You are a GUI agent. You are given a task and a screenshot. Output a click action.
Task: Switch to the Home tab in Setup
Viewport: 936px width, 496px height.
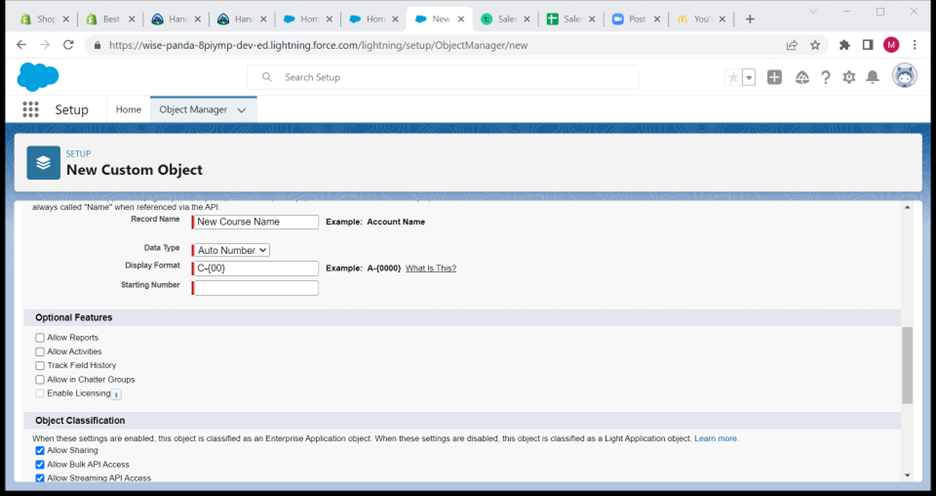(128, 110)
